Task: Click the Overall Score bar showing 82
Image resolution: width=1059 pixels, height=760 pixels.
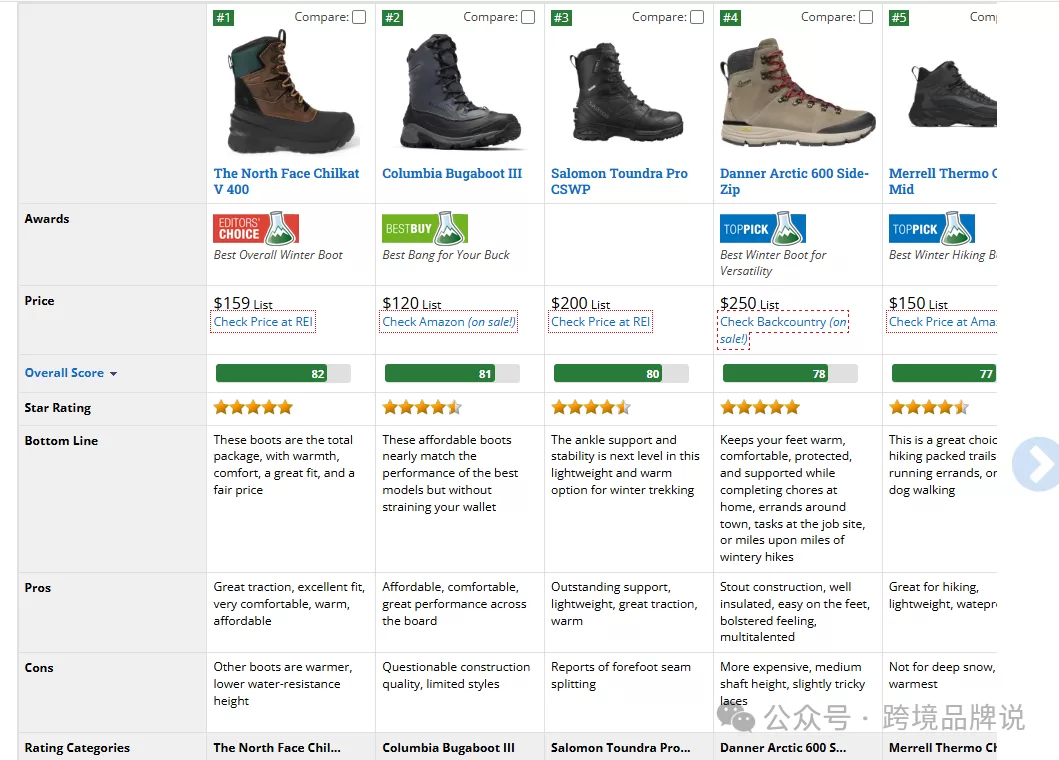Action: point(283,374)
